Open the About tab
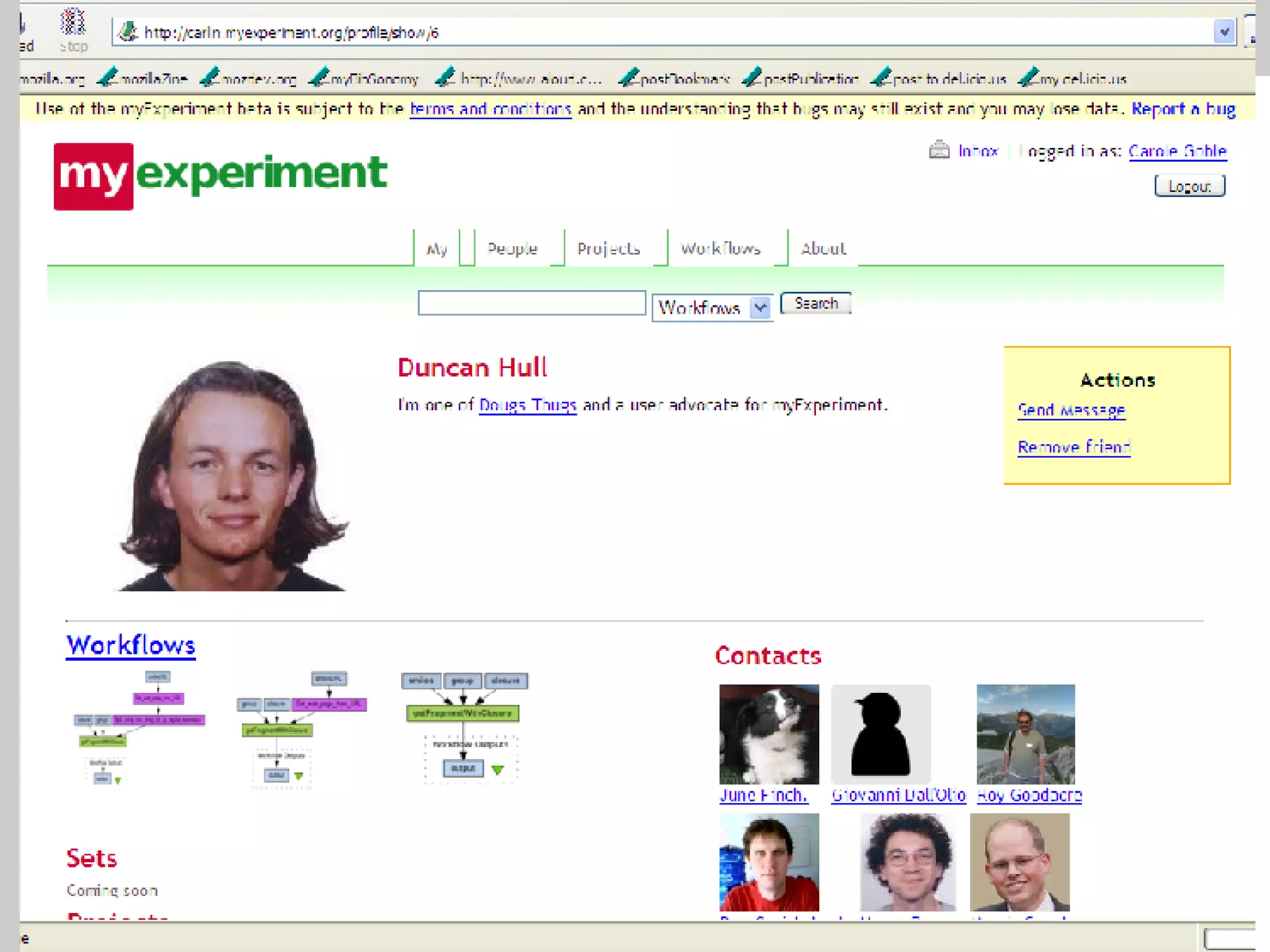 click(823, 249)
